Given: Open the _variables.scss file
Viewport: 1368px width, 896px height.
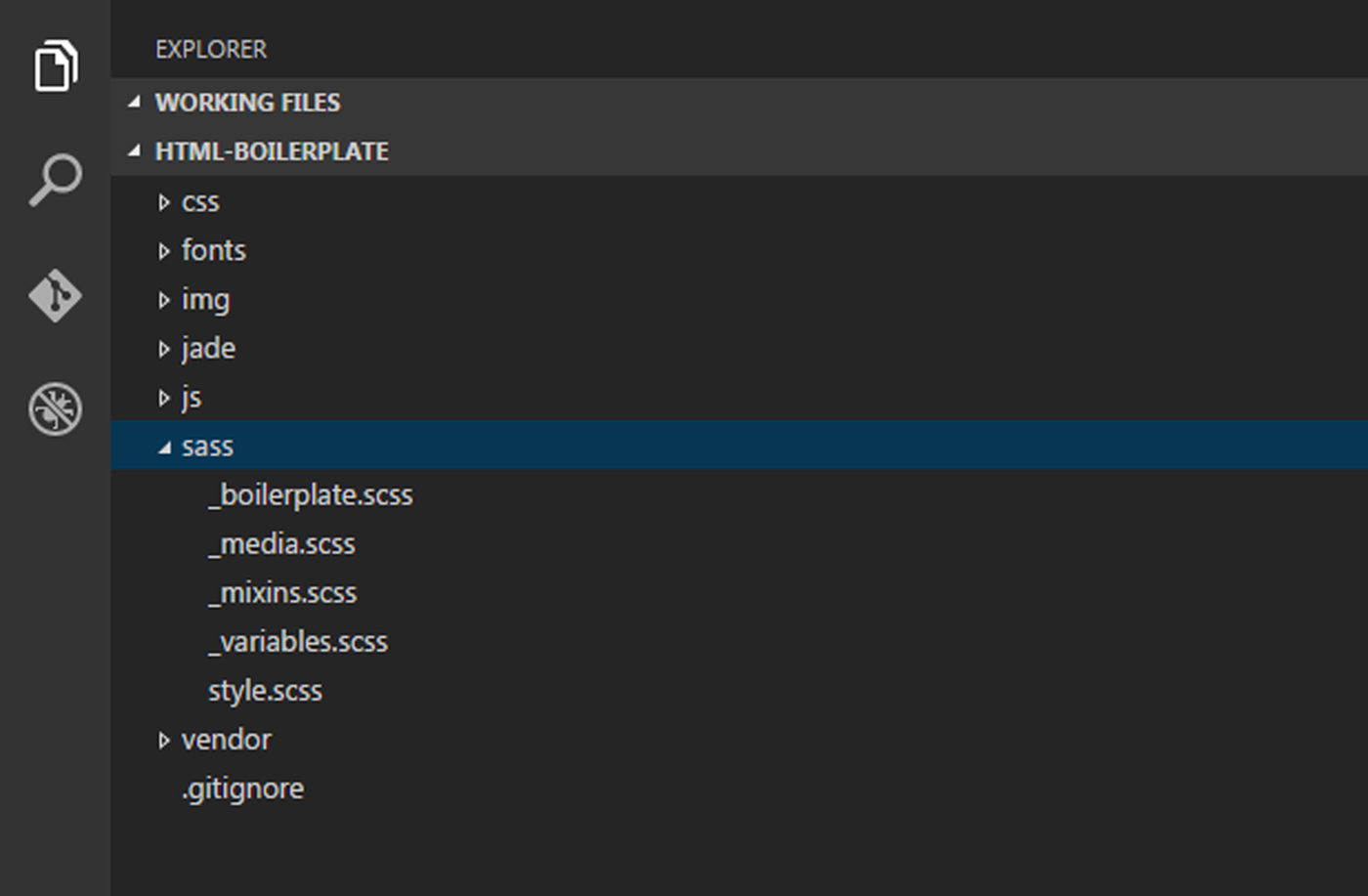Looking at the screenshot, I should (297, 641).
